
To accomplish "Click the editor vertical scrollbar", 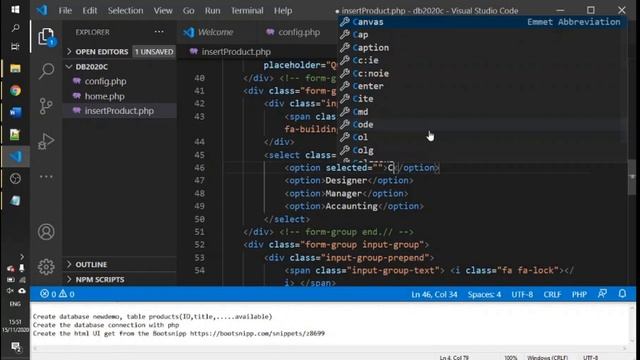I will point(632,176).
